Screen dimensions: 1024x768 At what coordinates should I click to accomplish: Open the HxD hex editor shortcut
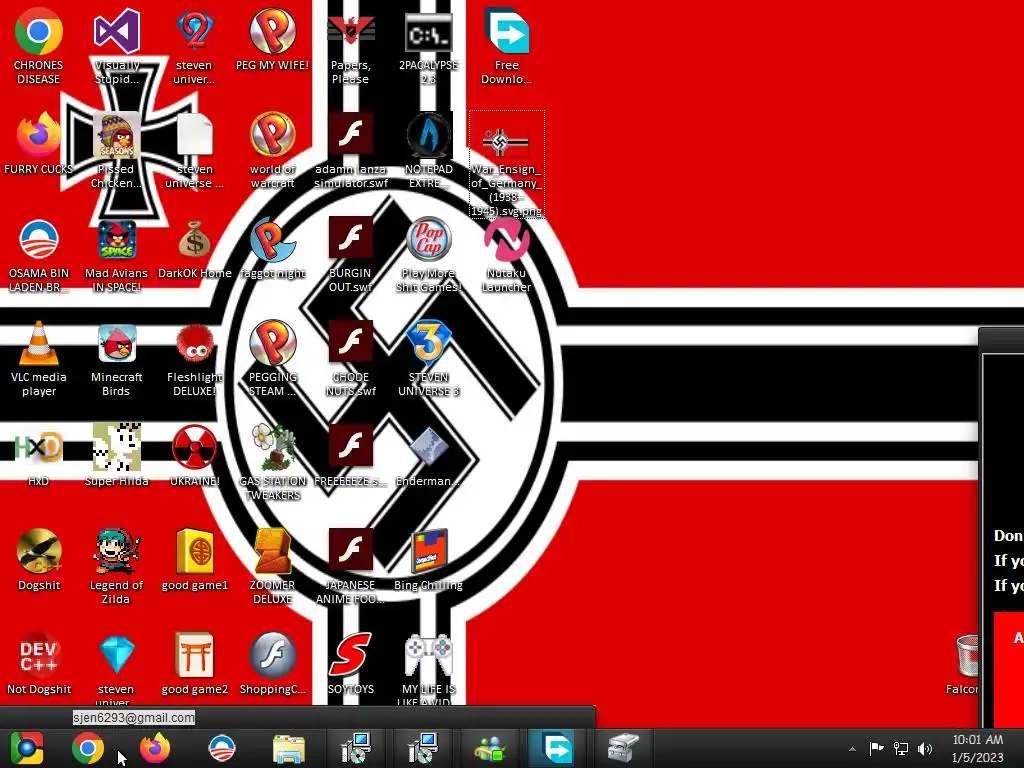[x=39, y=456]
